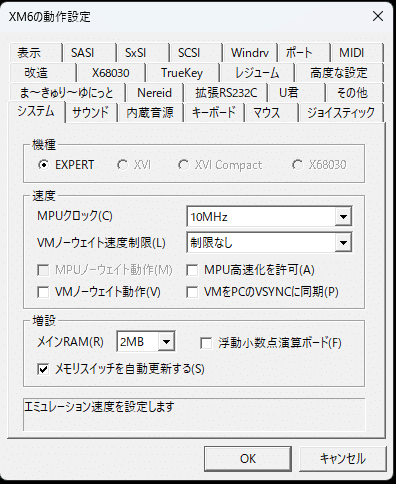This screenshot has width=396, height=484.
Task: Open the ポート tab
Action: click(x=304, y=53)
